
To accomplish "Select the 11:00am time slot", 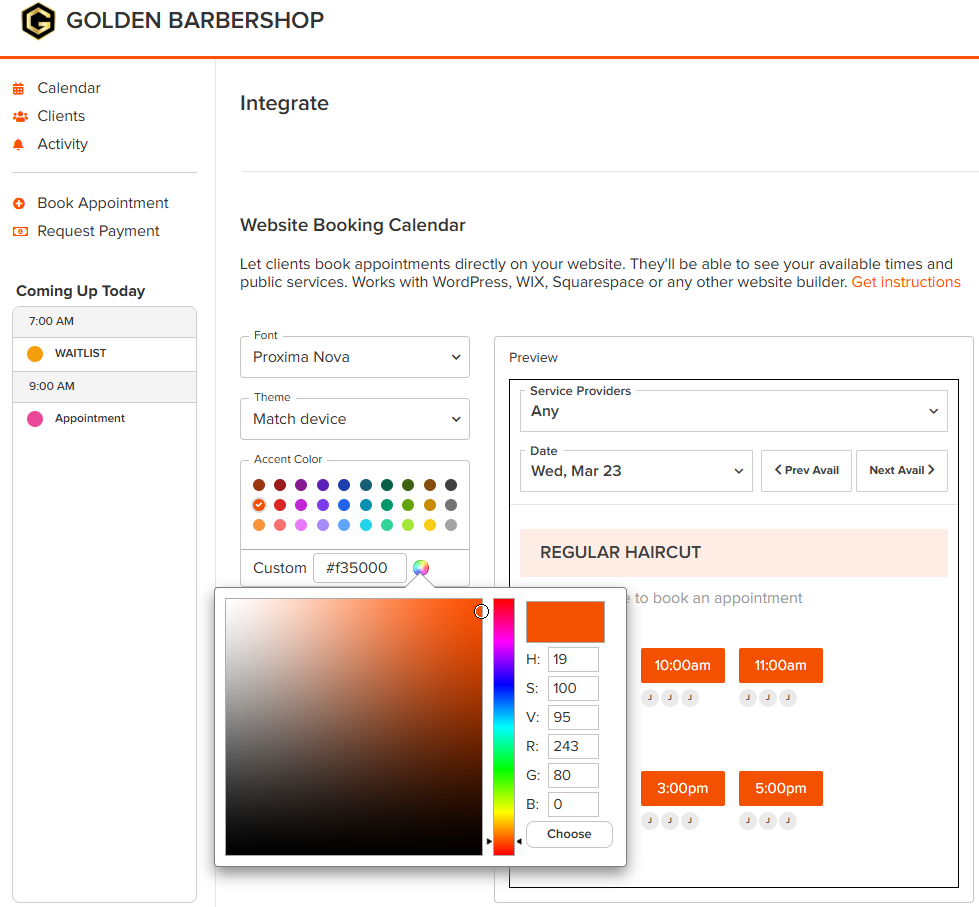I will [780, 665].
